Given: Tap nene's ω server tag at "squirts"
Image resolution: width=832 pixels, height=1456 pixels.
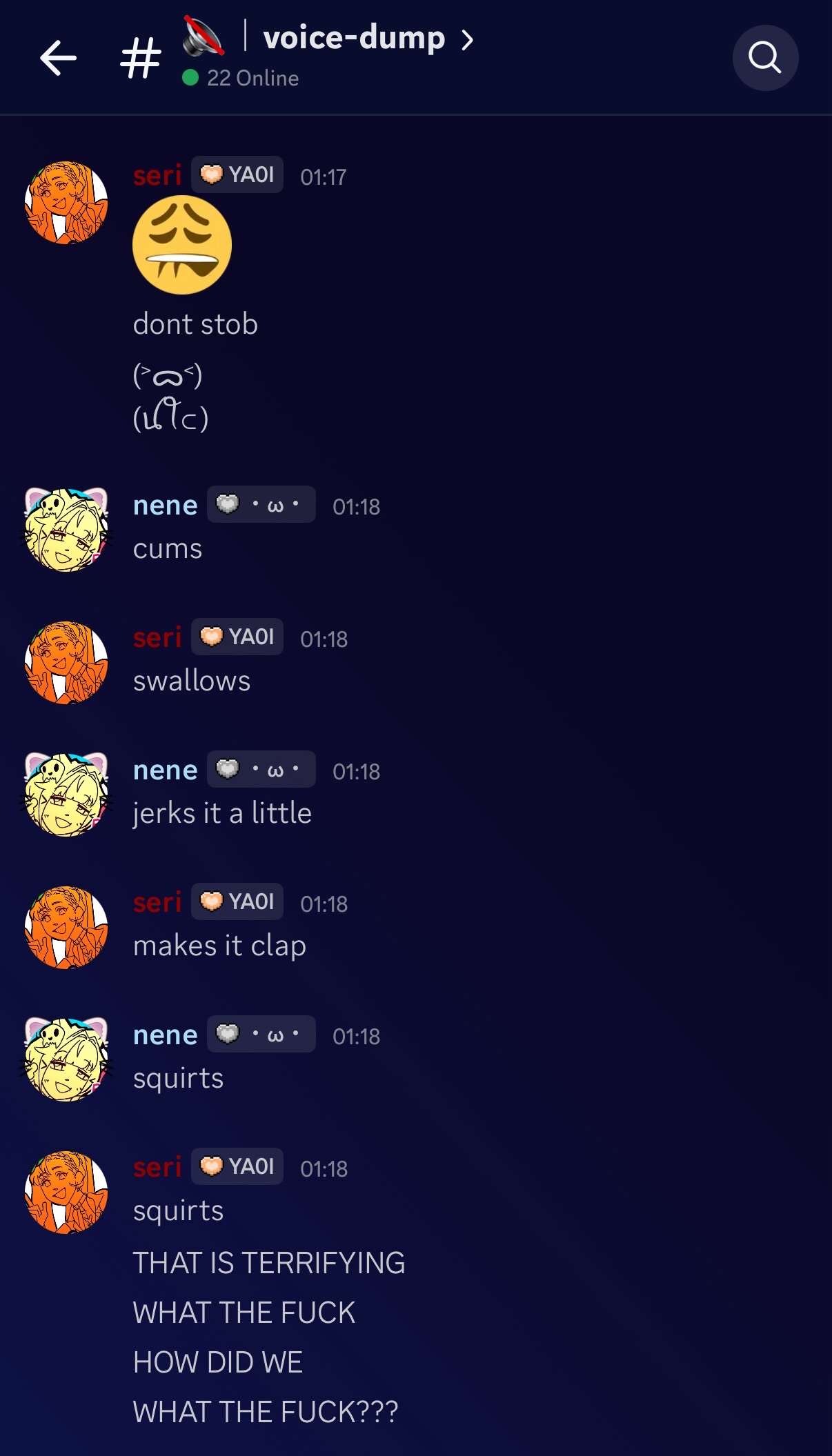Looking at the screenshot, I should 261,1034.
